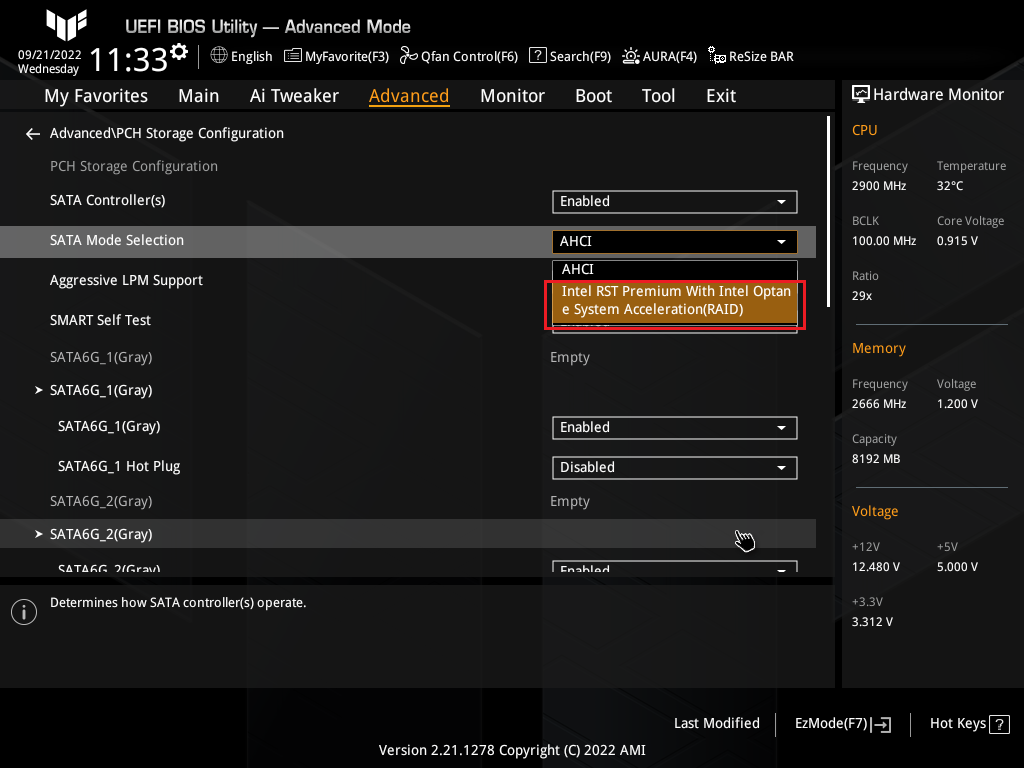This screenshot has width=1024, height=768.
Task: Open SATA6G_1 Hot Plug Disabled dropdown
Action: [x=675, y=468]
